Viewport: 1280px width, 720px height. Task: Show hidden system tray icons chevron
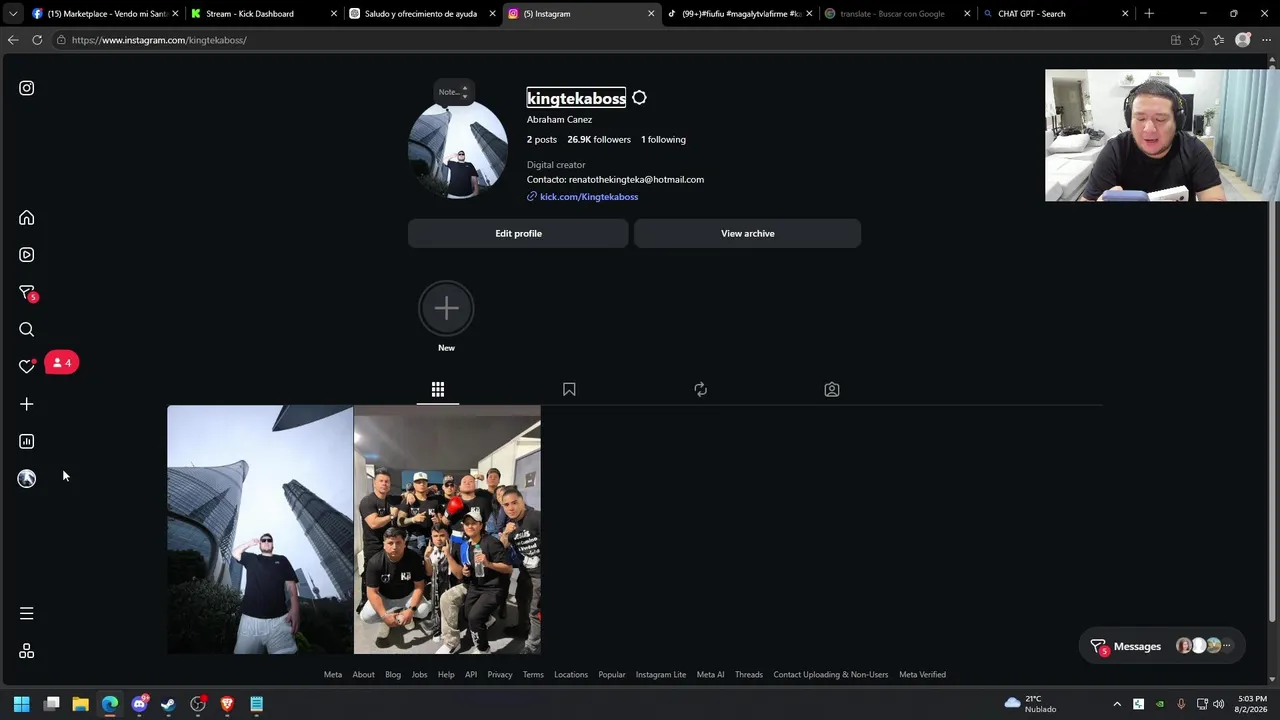tap(1117, 704)
